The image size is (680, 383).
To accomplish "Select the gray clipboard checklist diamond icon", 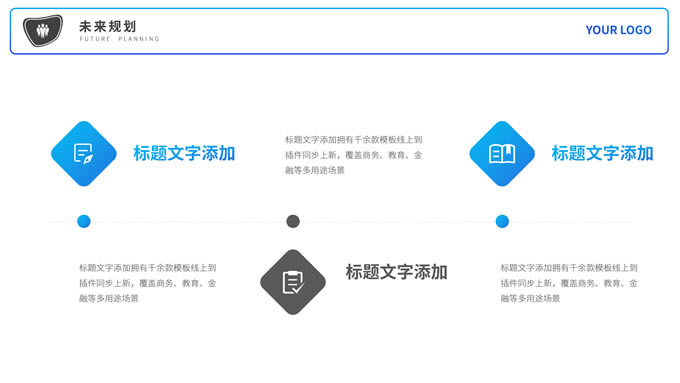I will (293, 282).
